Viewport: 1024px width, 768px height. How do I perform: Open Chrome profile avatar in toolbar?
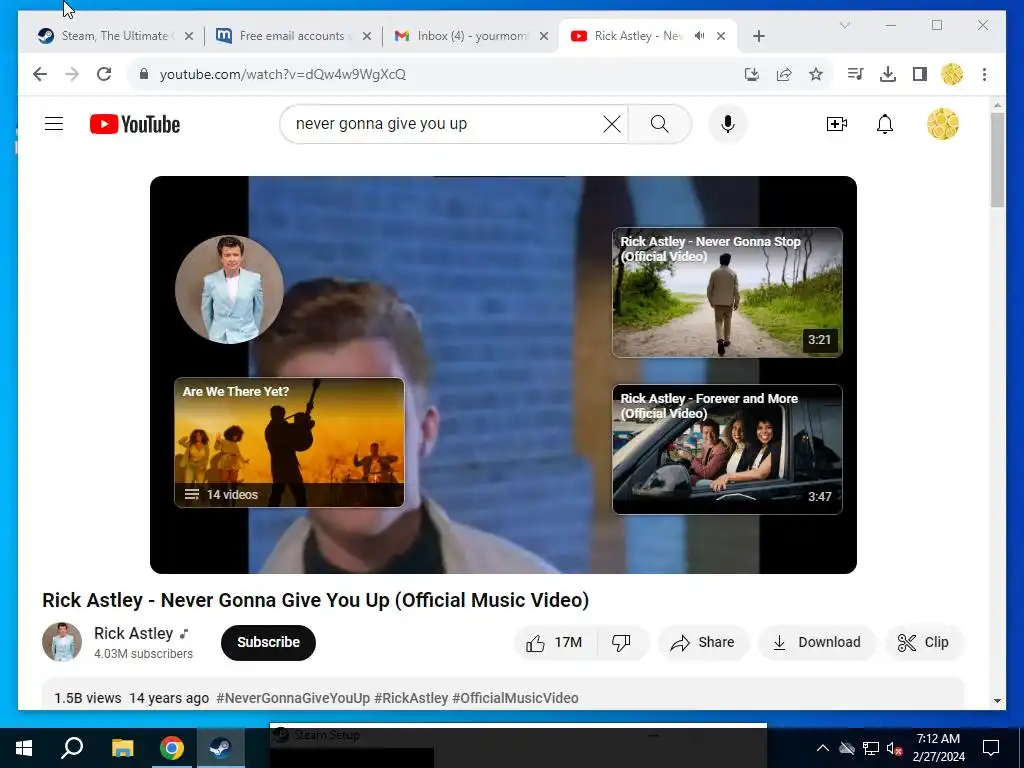click(952, 74)
